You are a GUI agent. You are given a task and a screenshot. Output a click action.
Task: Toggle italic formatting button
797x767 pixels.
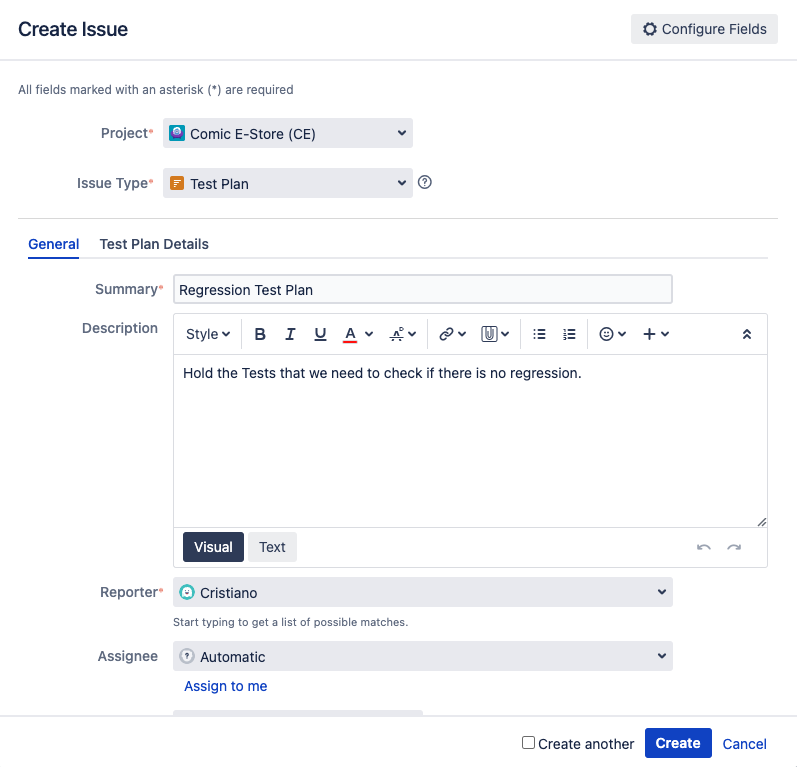(290, 334)
